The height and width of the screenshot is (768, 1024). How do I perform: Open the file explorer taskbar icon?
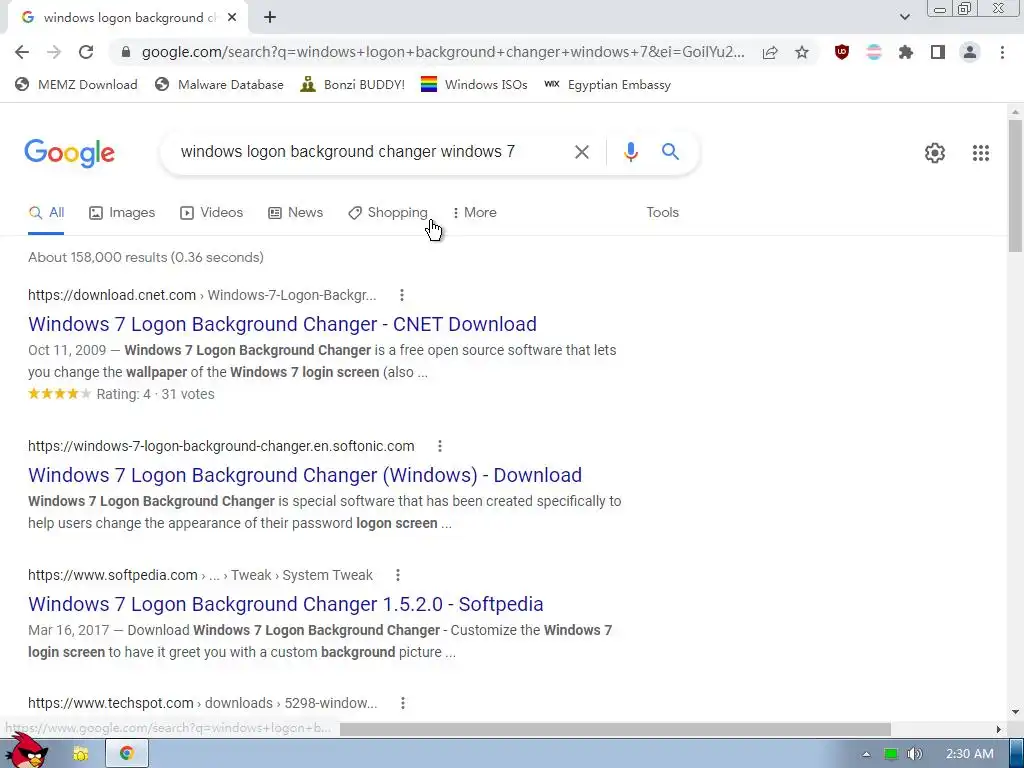pos(80,754)
